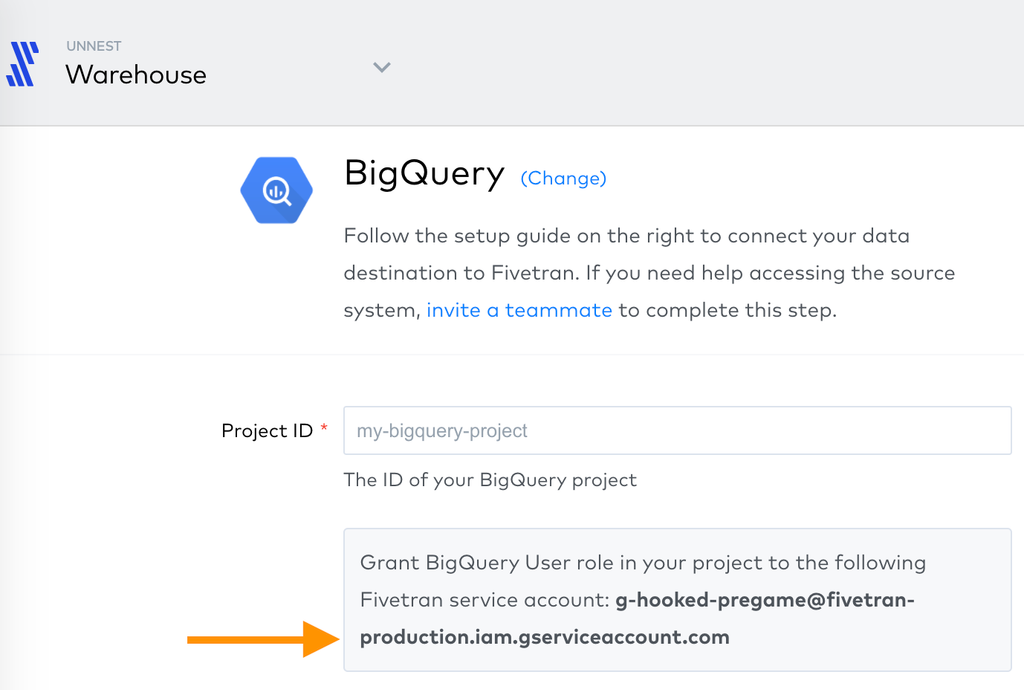Click the production.iam.gserviceaccount.com text

545,637
